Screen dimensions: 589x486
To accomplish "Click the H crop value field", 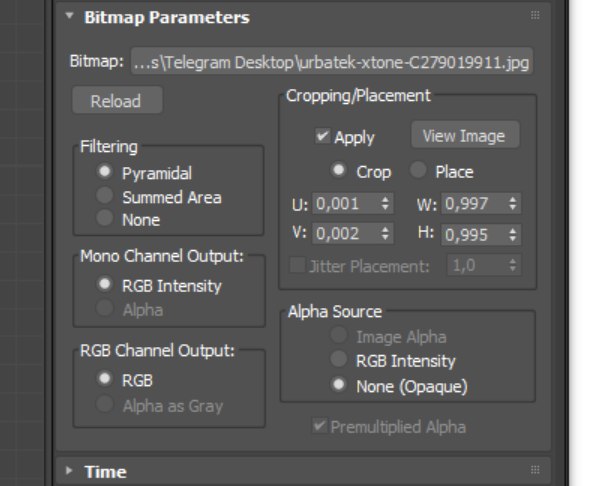I will (474, 235).
